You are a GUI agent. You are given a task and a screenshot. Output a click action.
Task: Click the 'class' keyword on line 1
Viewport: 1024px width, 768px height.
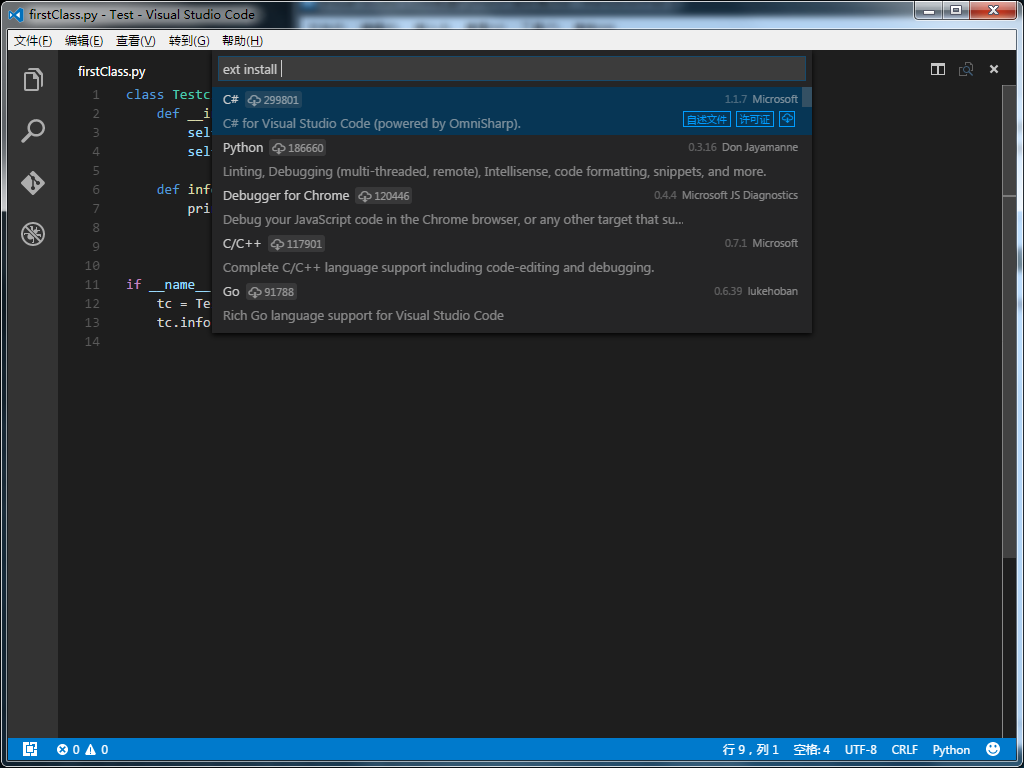[145, 95]
